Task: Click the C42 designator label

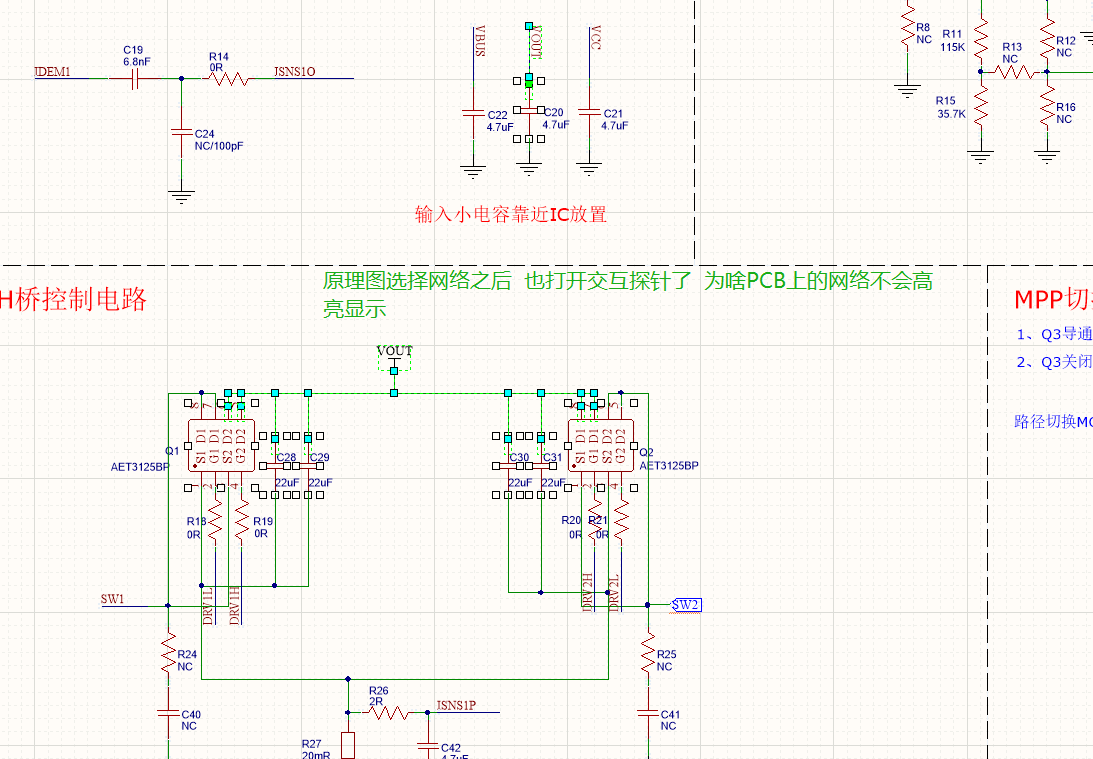Action: click(451, 748)
